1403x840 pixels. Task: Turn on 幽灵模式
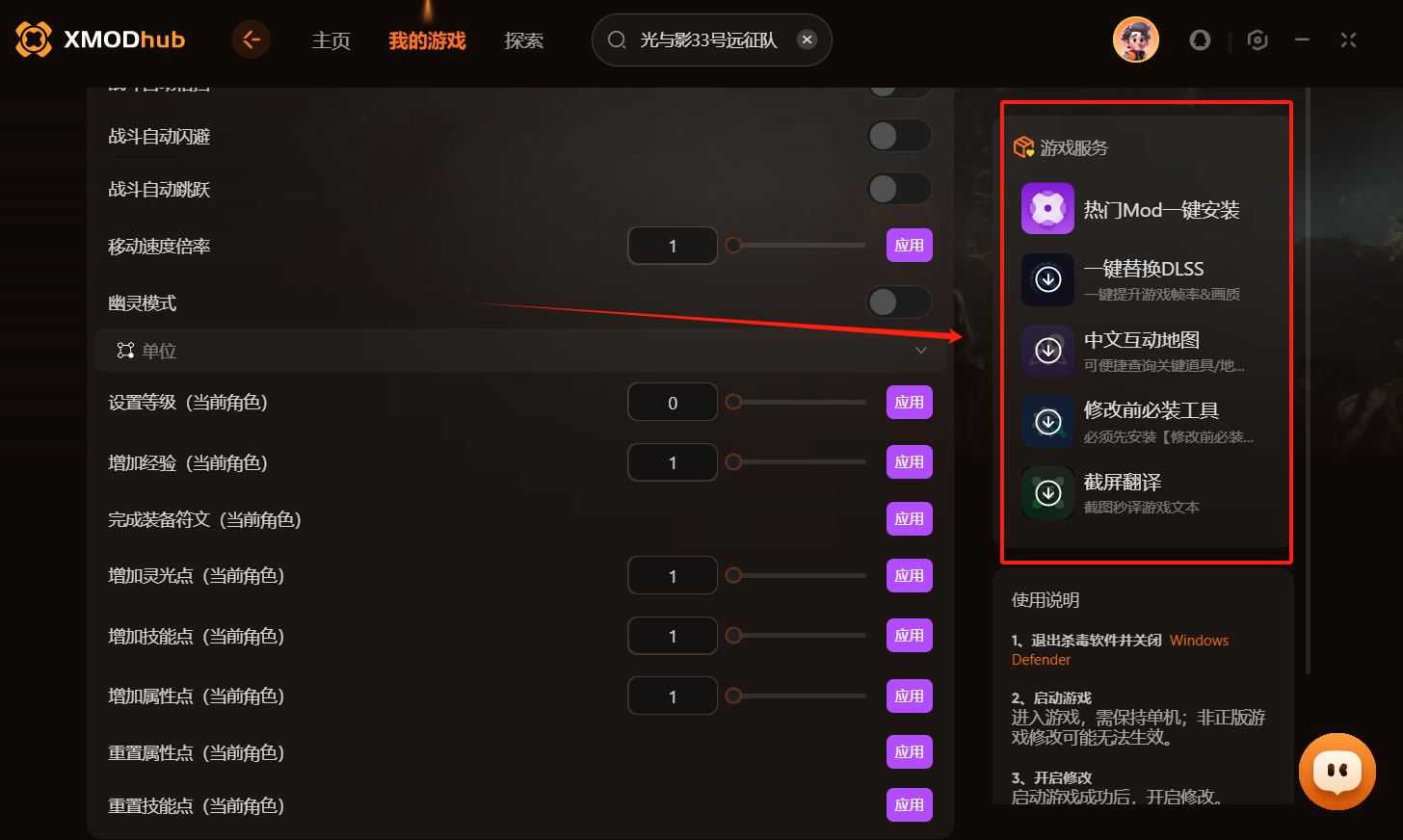898,302
